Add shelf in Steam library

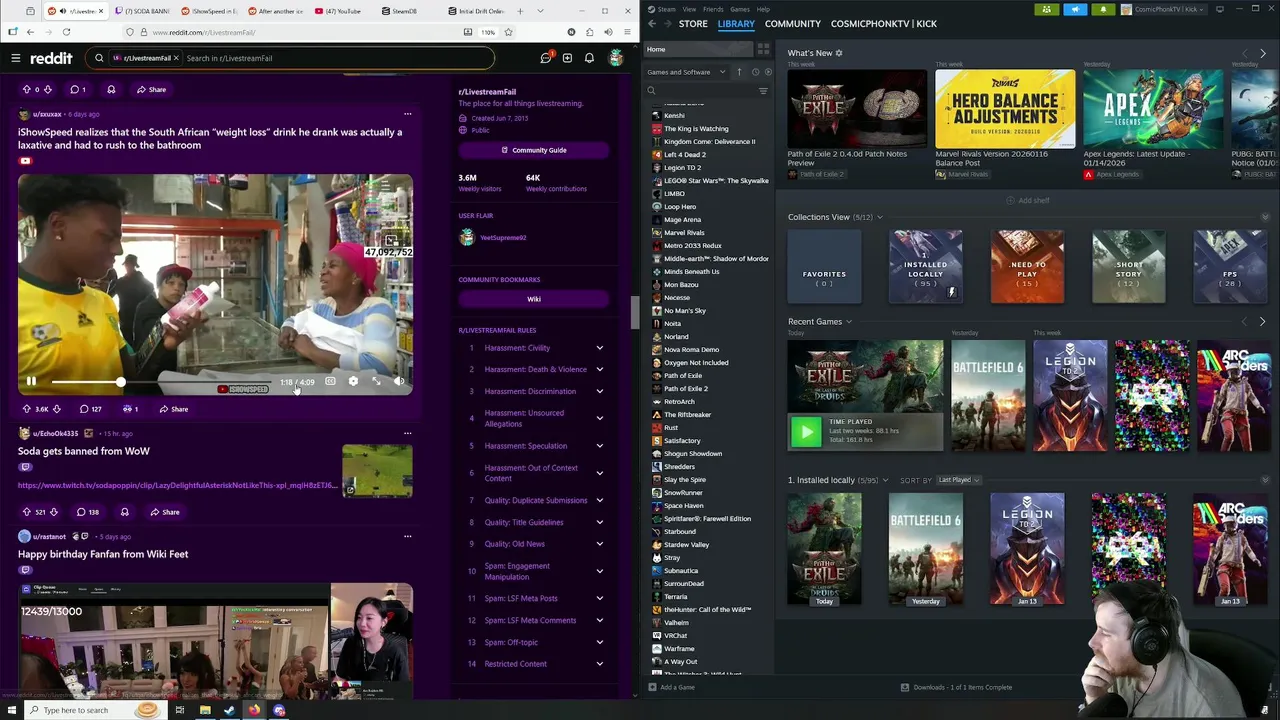pos(1028,200)
